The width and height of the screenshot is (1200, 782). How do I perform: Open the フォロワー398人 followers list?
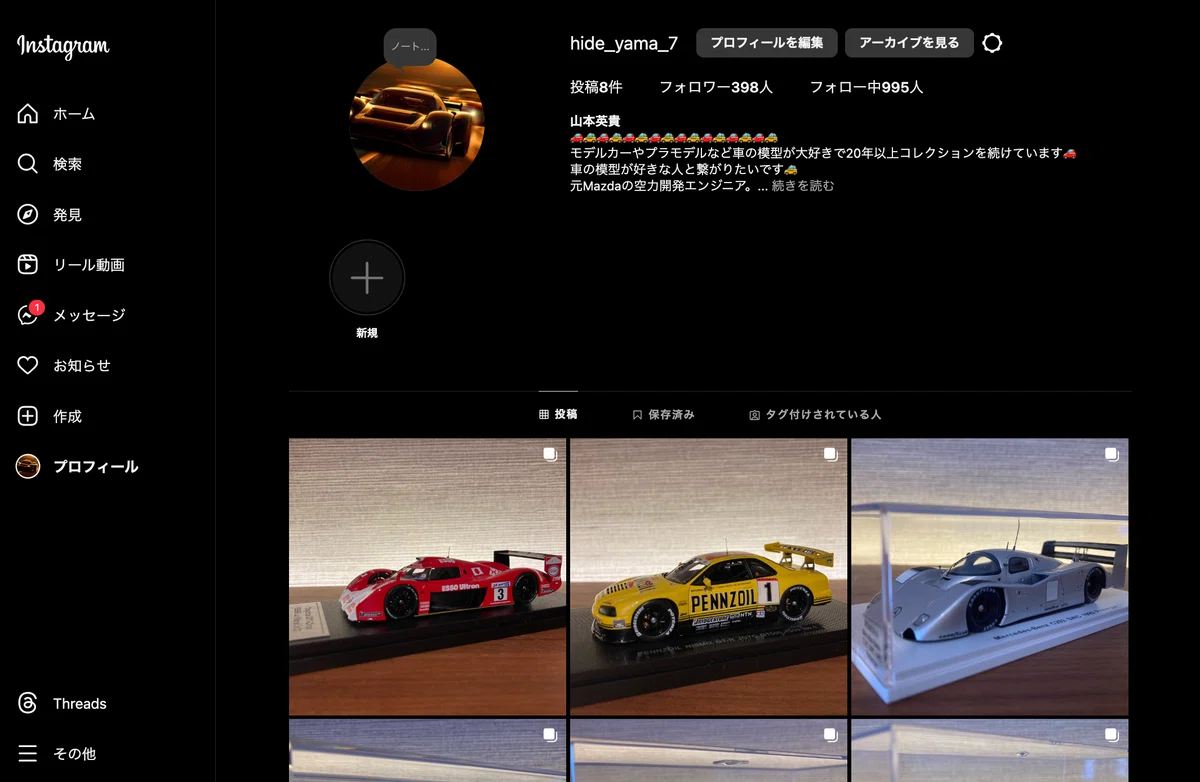[x=716, y=88]
